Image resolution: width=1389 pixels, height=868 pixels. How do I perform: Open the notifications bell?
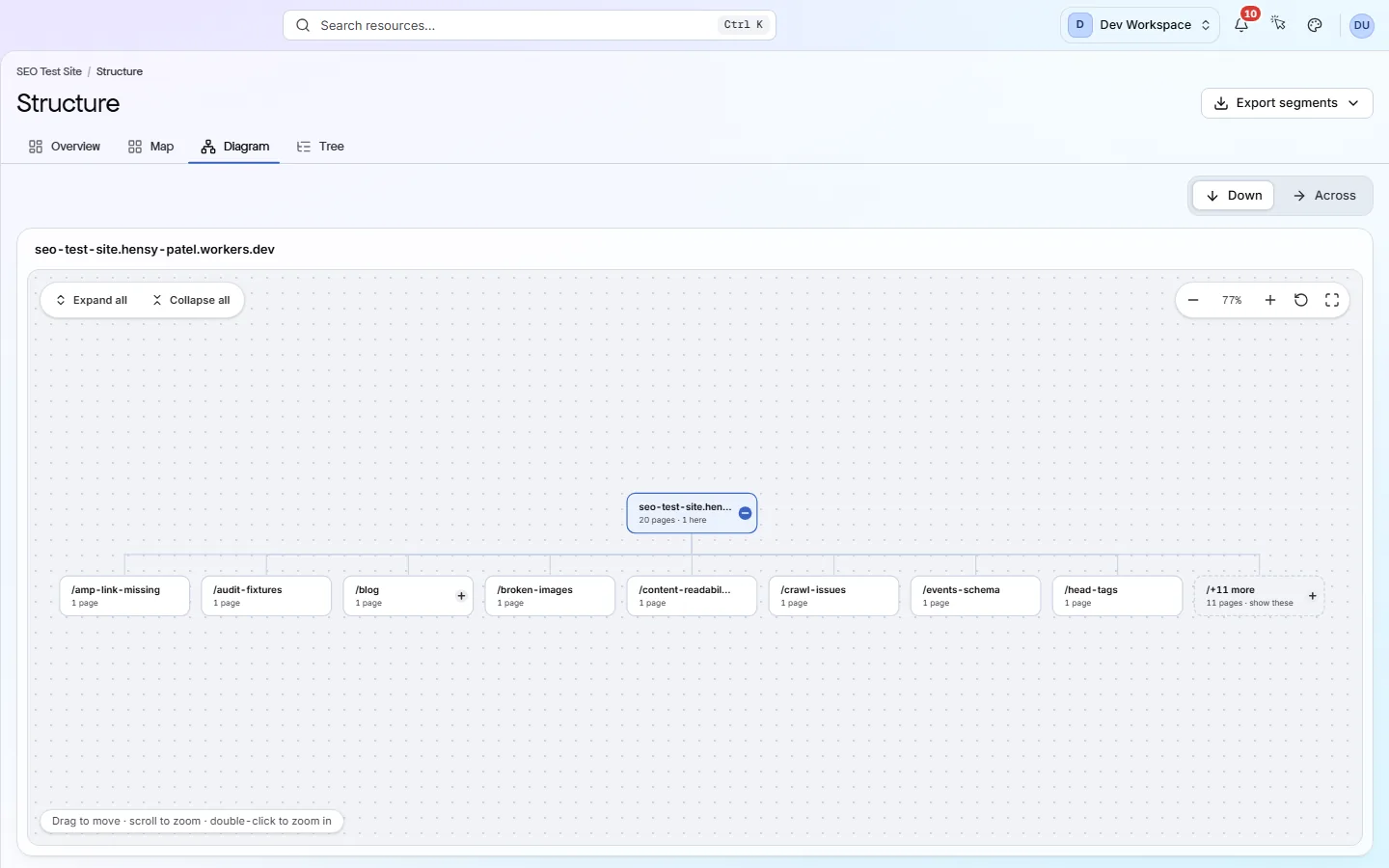pos(1241,25)
